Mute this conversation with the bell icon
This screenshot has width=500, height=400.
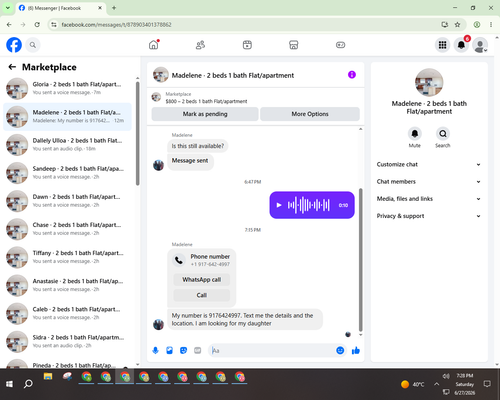(415, 134)
